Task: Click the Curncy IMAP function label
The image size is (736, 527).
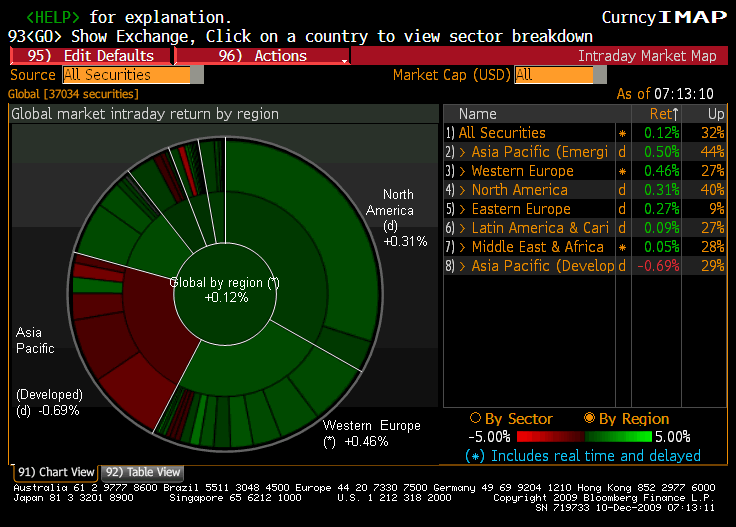Action: click(664, 17)
